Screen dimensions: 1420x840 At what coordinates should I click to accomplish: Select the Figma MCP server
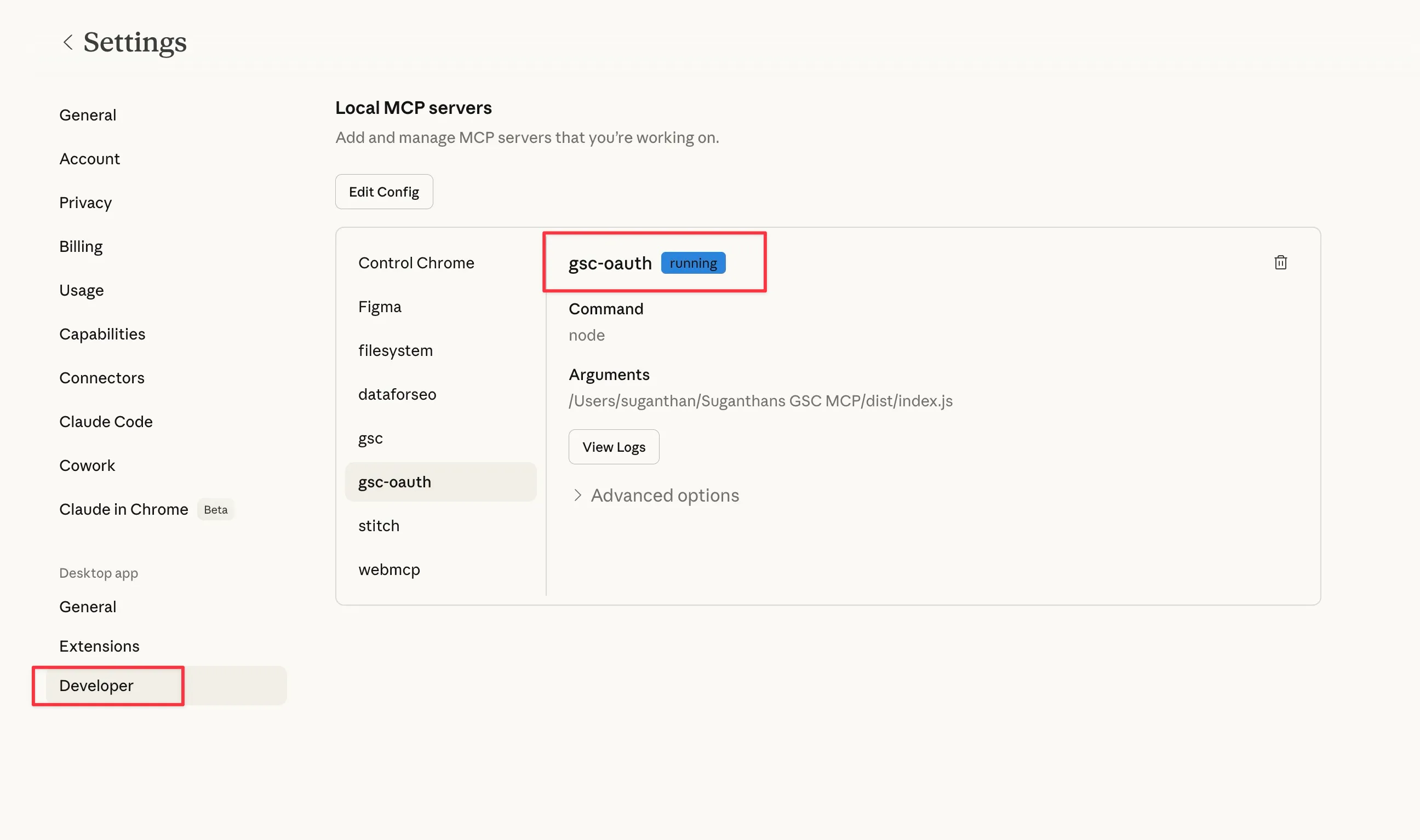pyautogui.click(x=380, y=307)
